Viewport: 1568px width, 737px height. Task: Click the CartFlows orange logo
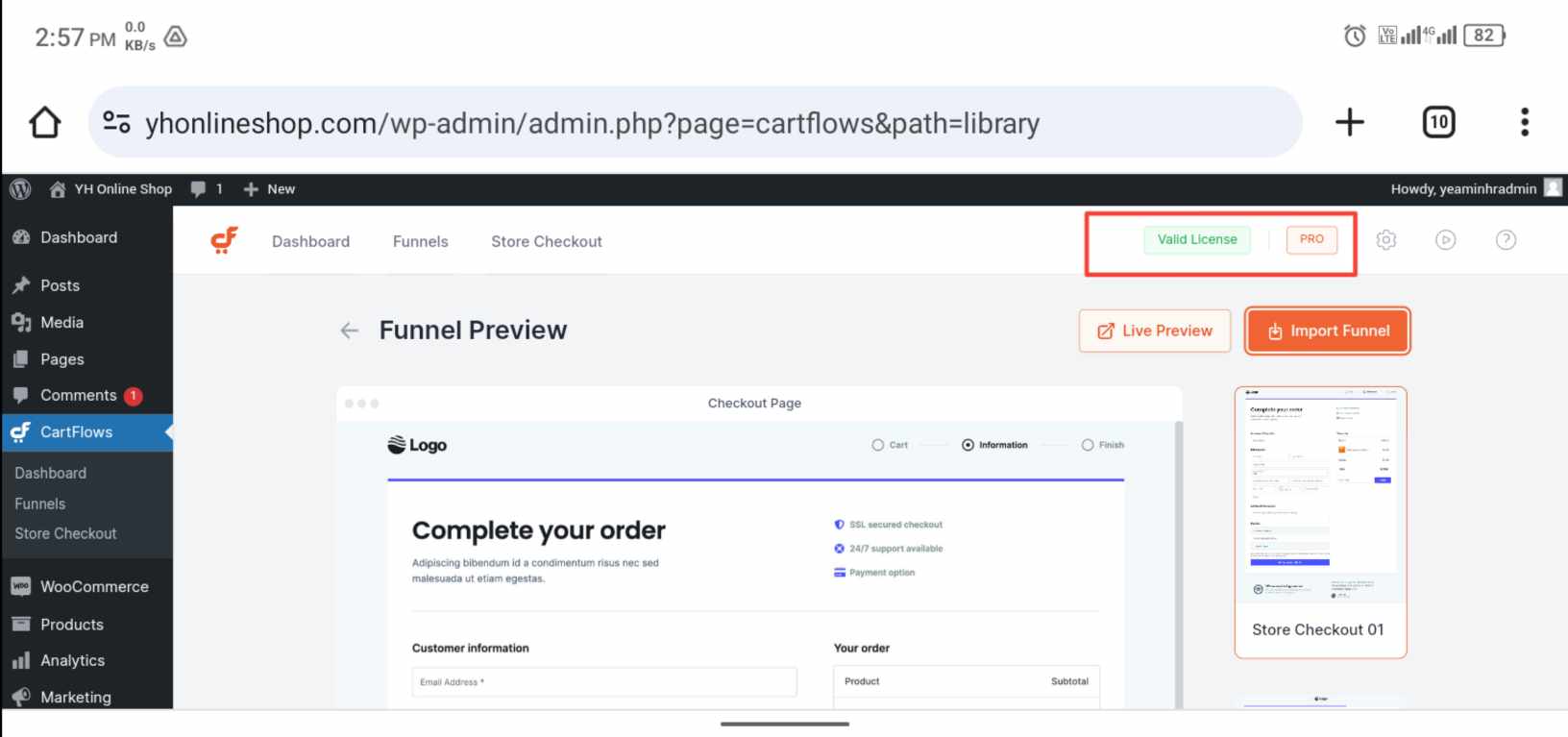(x=224, y=240)
